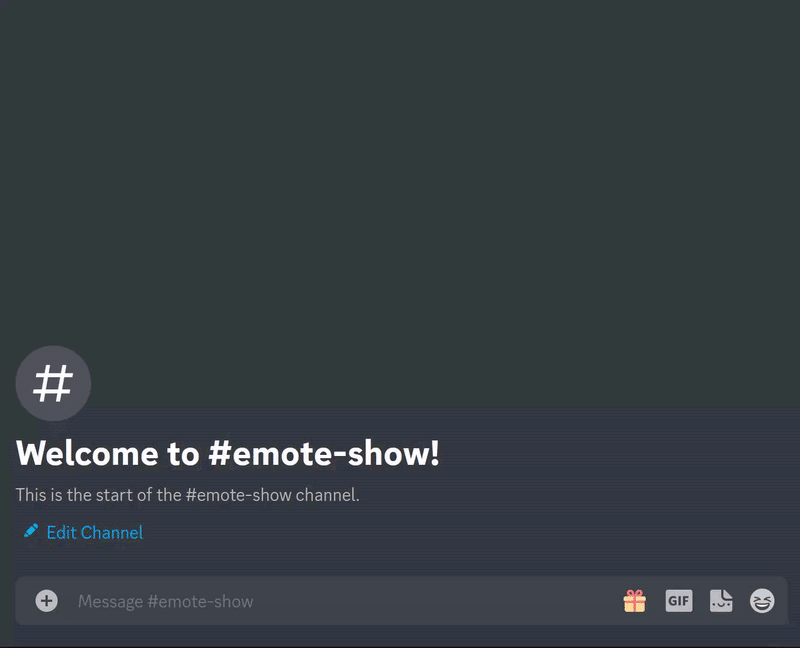This screenshot has width=800, height=648.
Task: Open the GIF picker
Action: (x=679, y=601)
